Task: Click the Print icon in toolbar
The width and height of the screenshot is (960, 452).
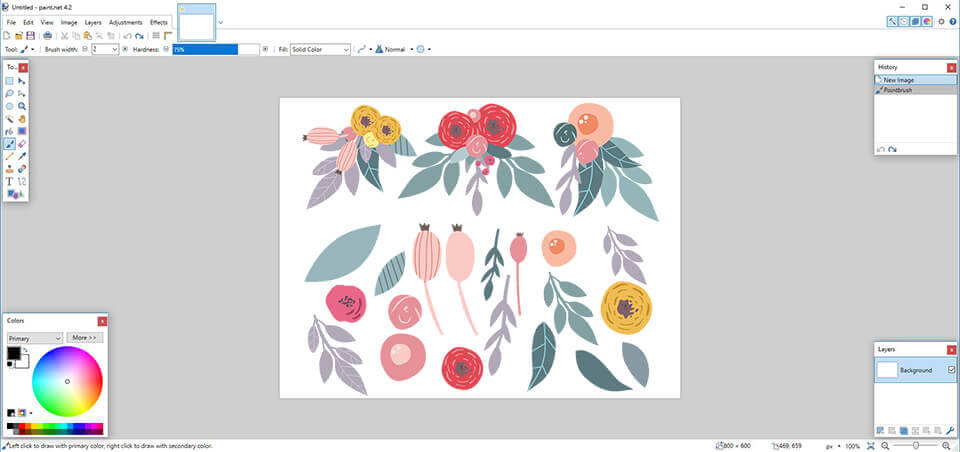Action: 47,35
